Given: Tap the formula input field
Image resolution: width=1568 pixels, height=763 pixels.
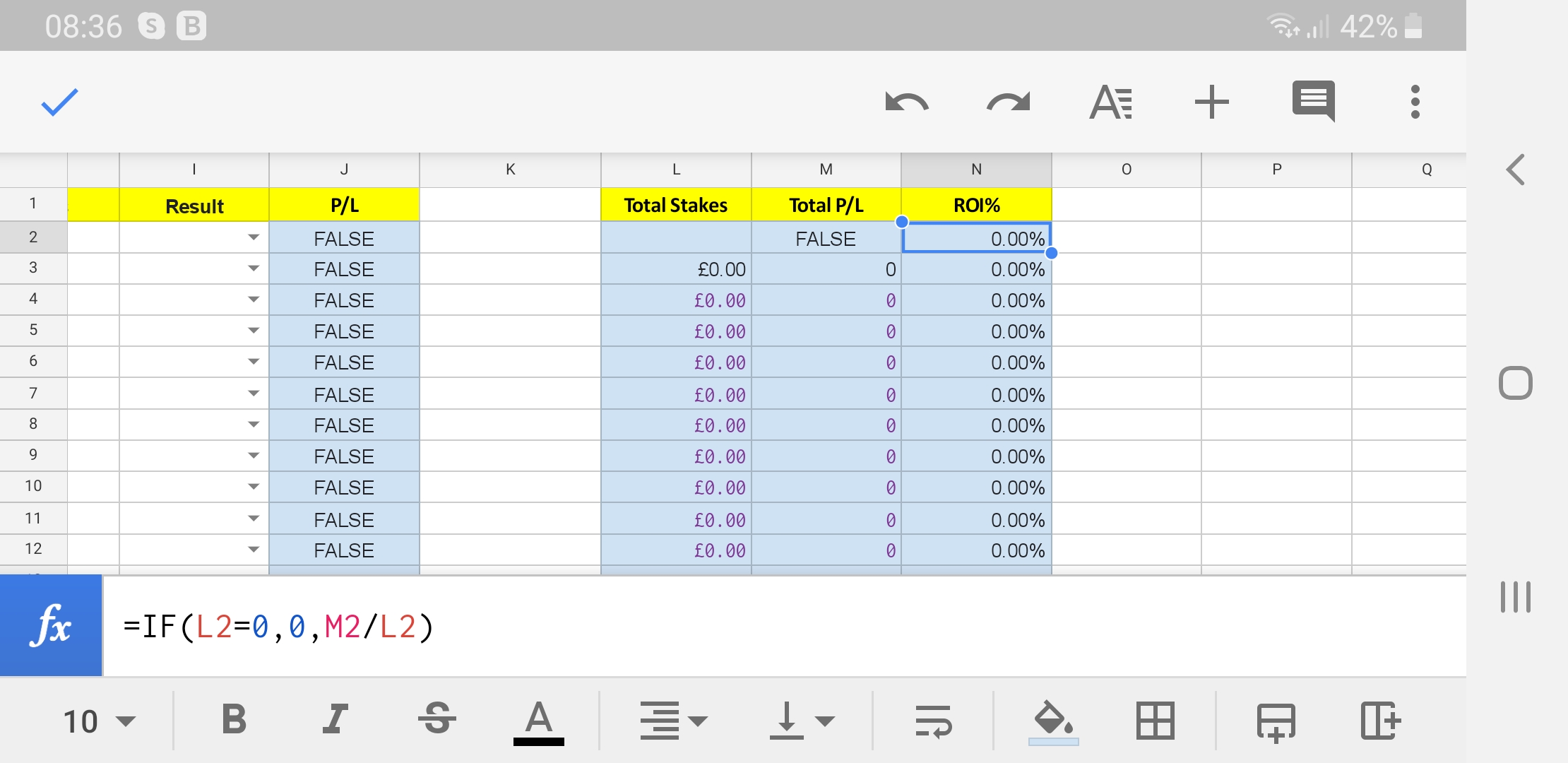Looking at the screenshot, I should [784, 626].
